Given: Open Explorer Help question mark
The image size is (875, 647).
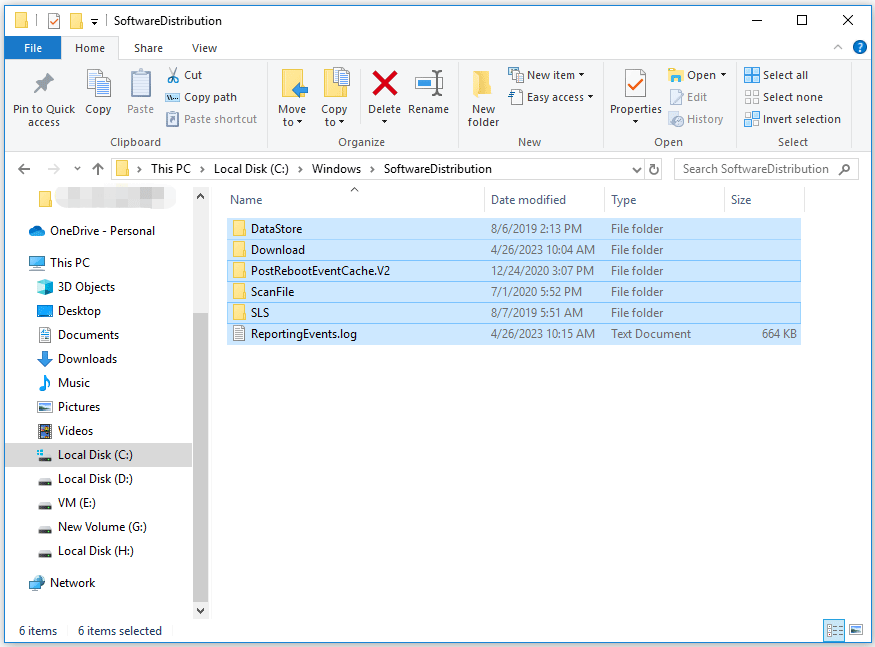Looking at the screenshot, I should point(859,47).
